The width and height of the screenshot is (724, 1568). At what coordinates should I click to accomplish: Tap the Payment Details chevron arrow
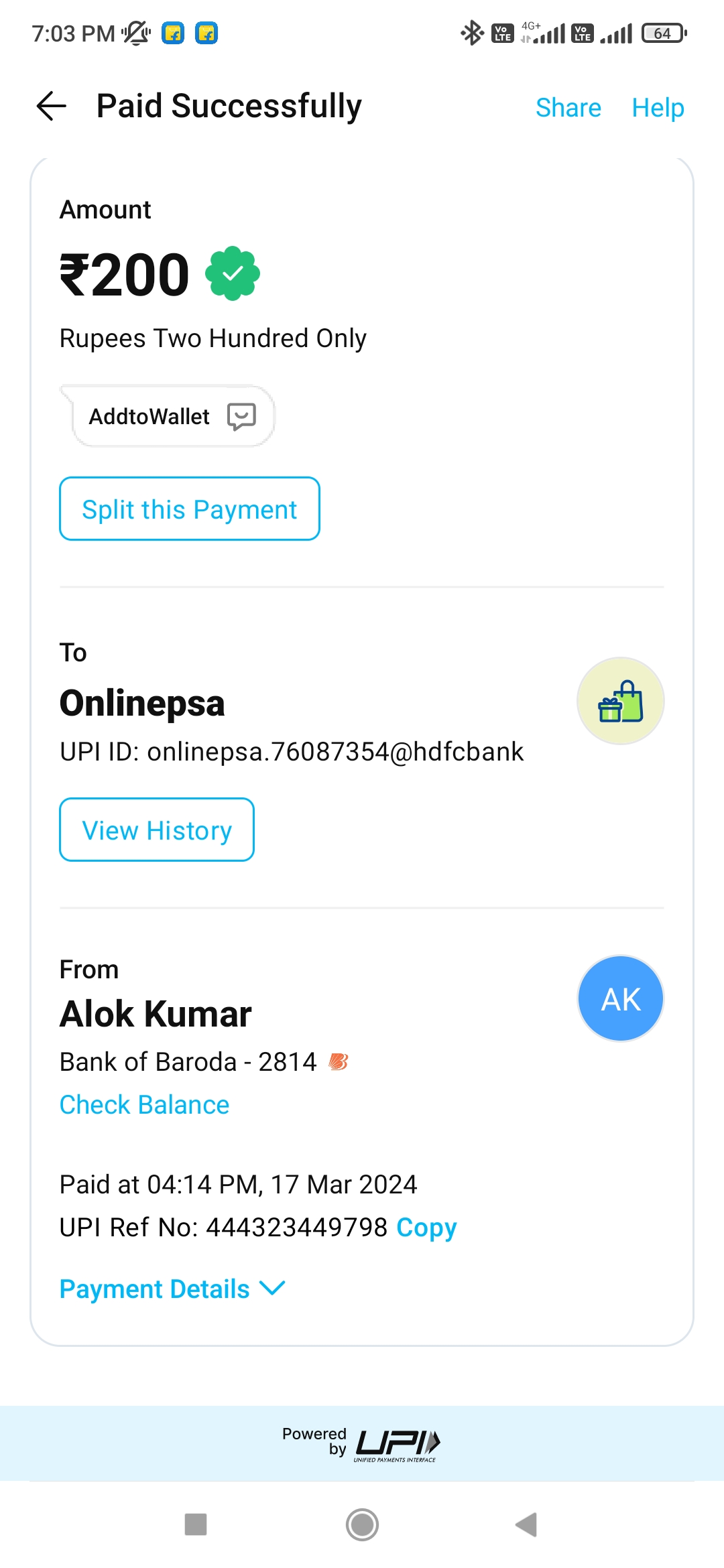(272, 1288)
